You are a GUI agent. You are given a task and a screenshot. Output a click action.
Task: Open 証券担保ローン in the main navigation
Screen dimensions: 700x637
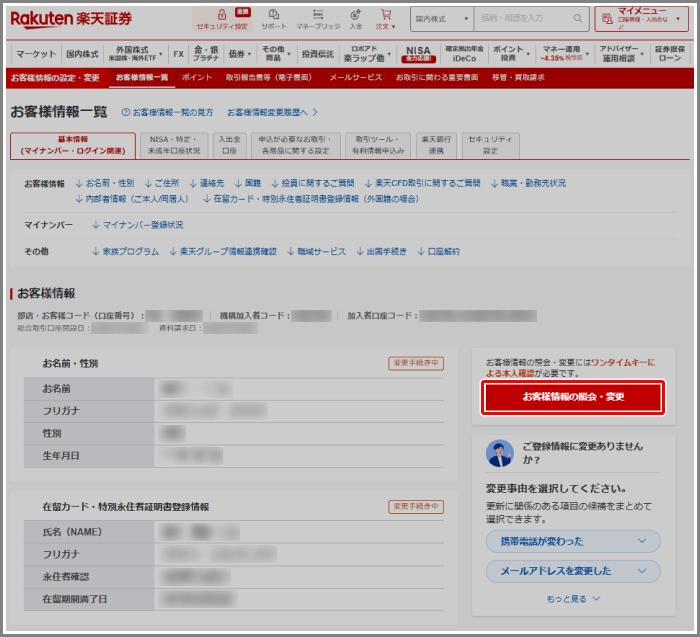click(670, 54)
